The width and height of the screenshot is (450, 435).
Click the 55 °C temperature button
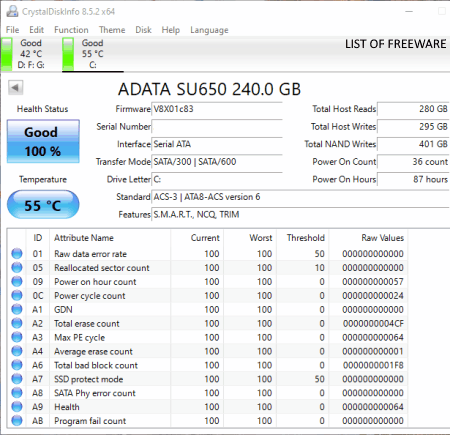click(x=43, y=205)
